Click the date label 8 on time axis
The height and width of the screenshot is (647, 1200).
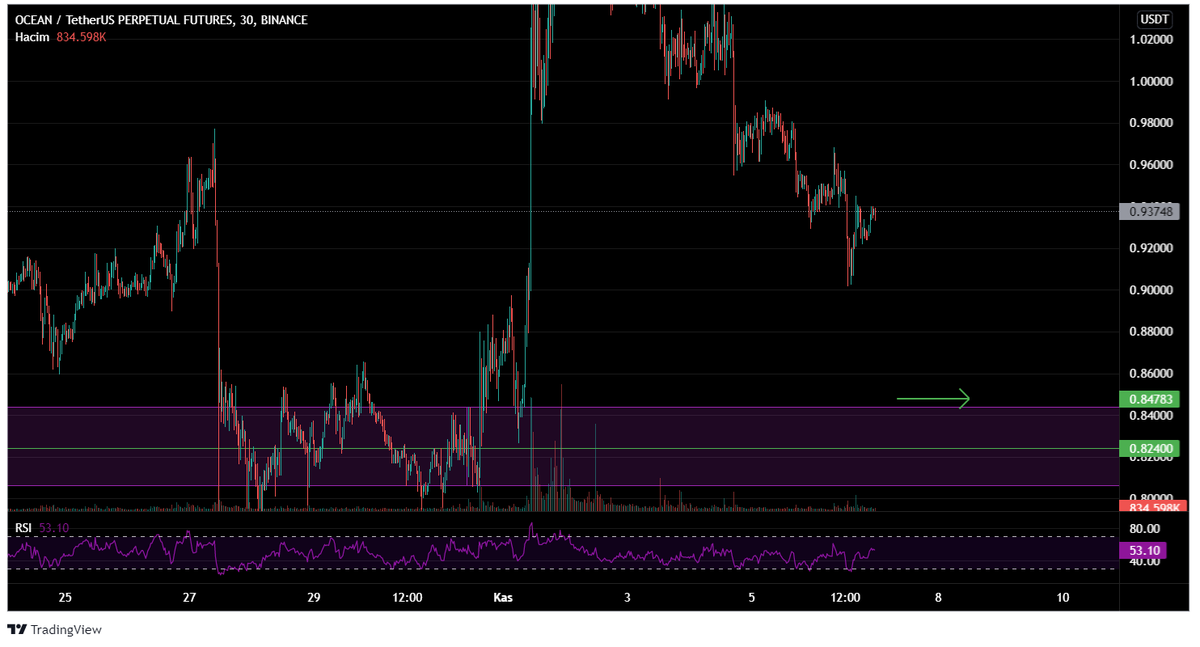click(938, 598)
